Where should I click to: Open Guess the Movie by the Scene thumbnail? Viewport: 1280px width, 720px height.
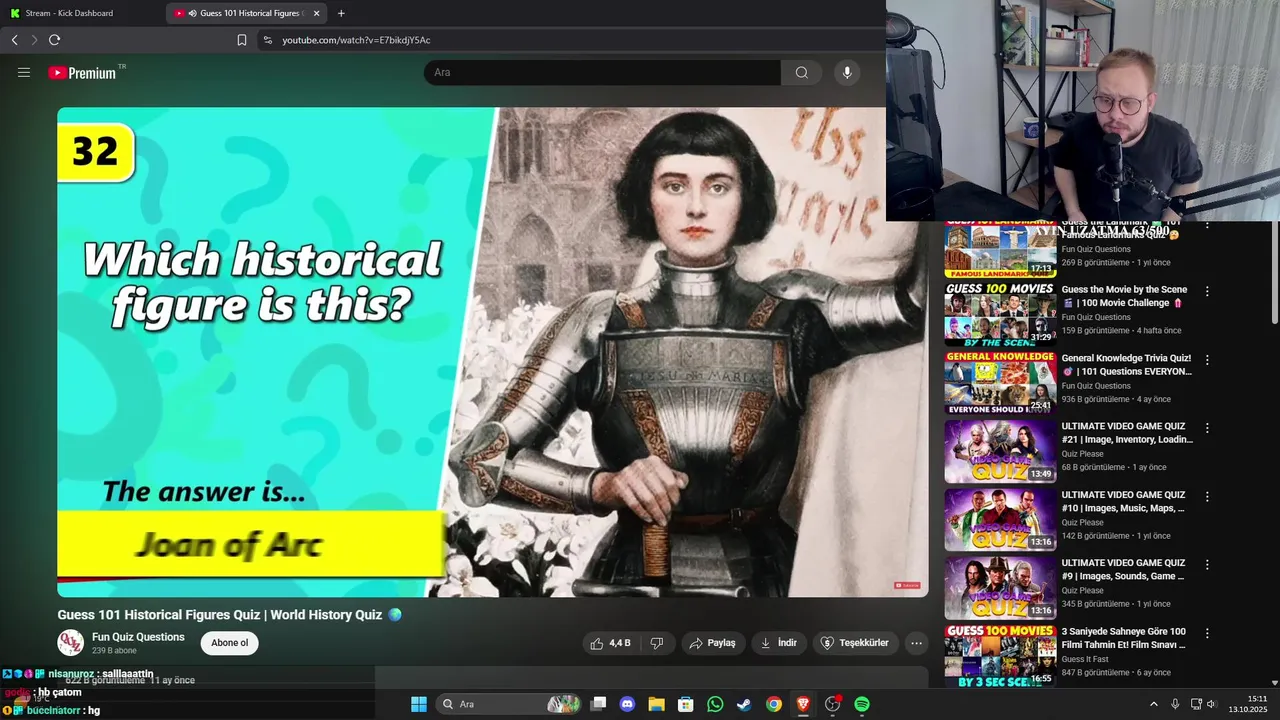(x=1000, y=314)
